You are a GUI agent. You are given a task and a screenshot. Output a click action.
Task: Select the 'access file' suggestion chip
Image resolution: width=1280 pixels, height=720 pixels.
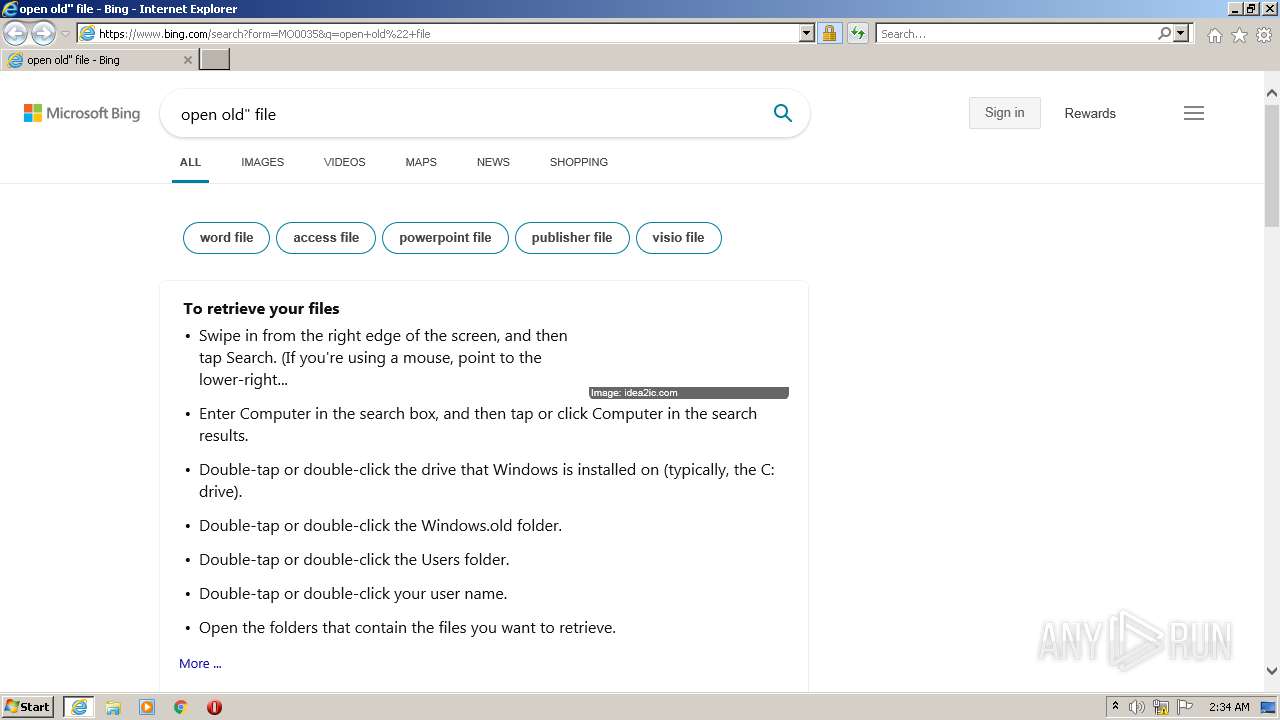click(326, 238)
